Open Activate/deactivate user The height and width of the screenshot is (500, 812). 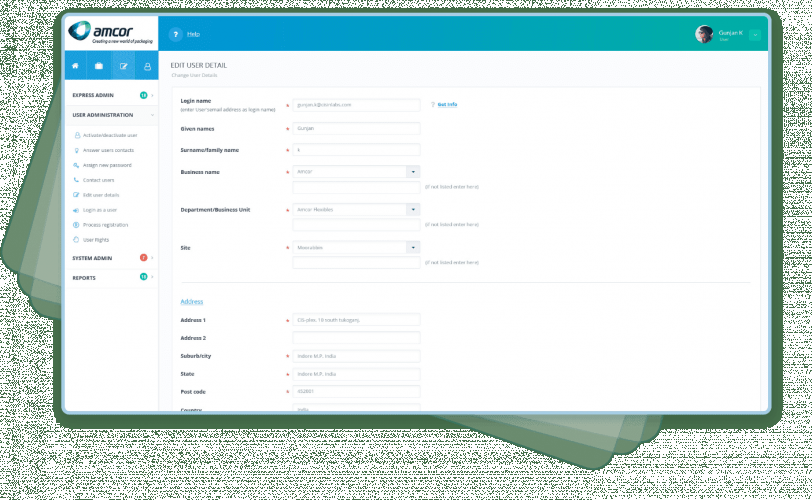110,135
